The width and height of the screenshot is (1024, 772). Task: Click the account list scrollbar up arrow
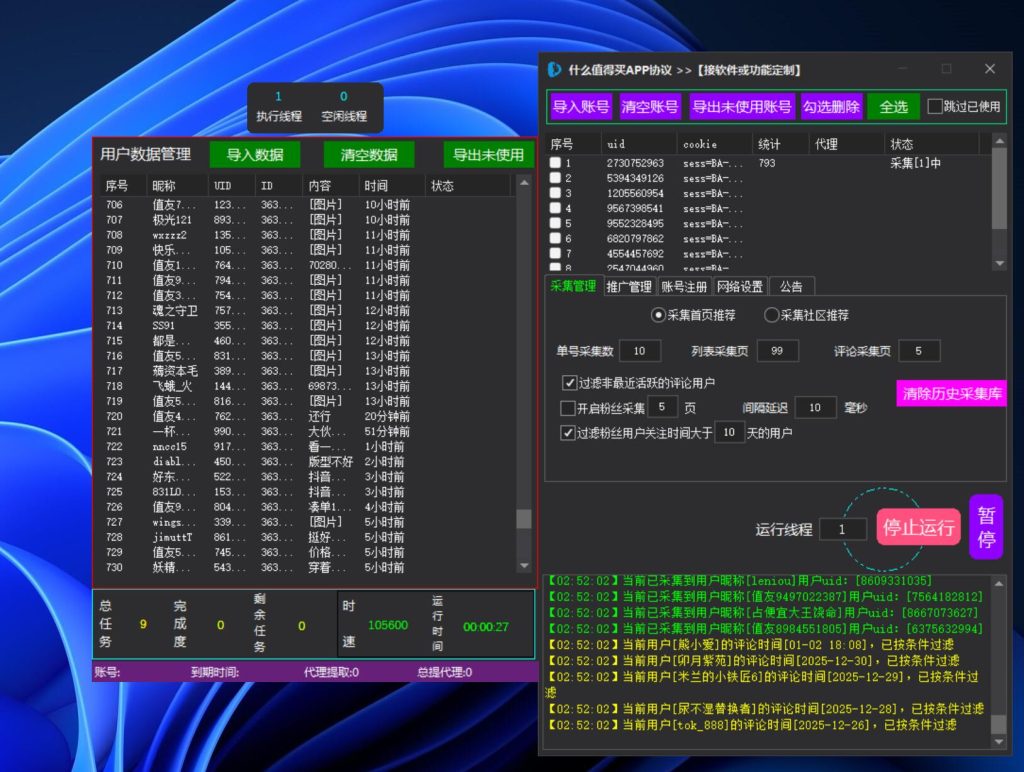click(1000, 142)
